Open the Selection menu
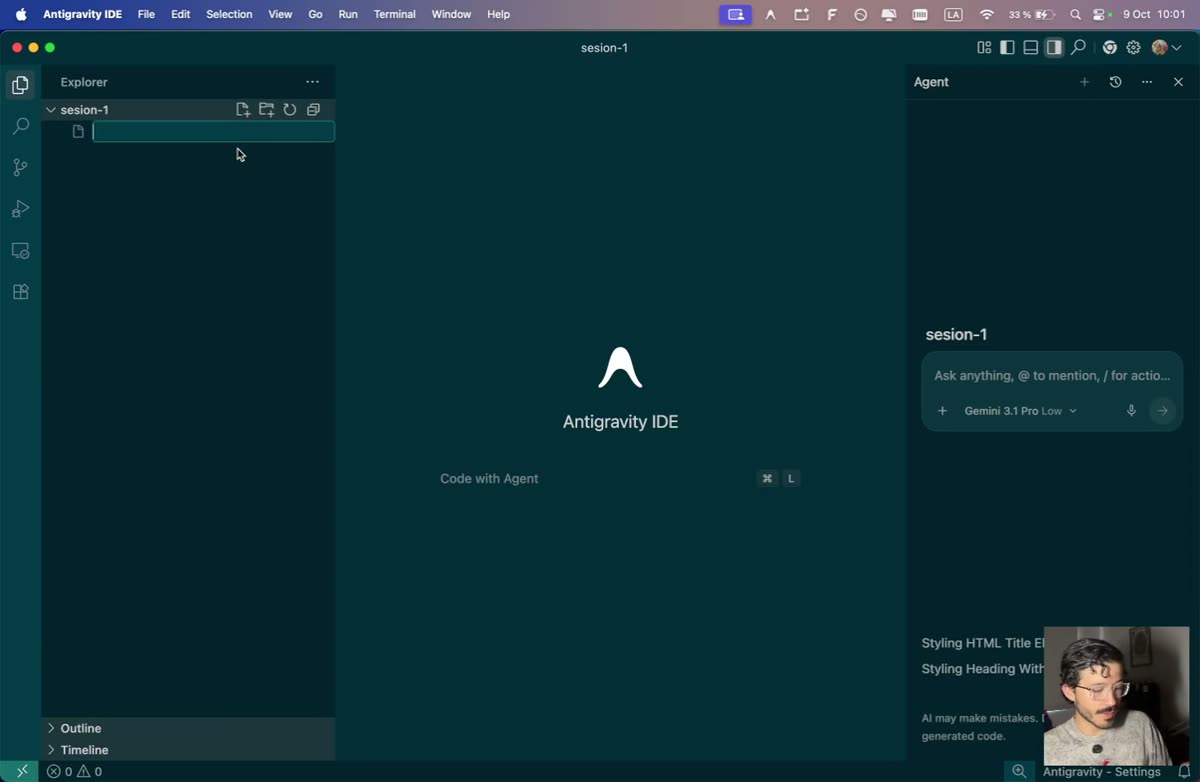Screen dimensions: 1200x782 (x=229, y=14)
